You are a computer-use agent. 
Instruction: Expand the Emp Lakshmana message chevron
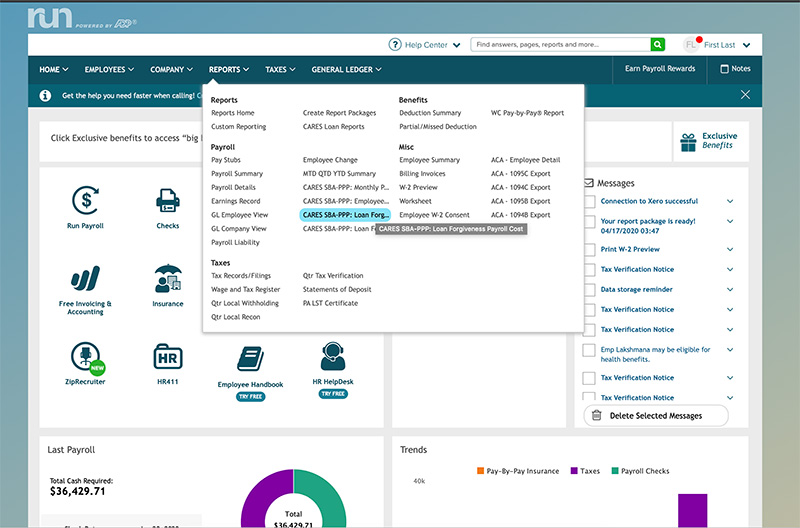(730, 350)
